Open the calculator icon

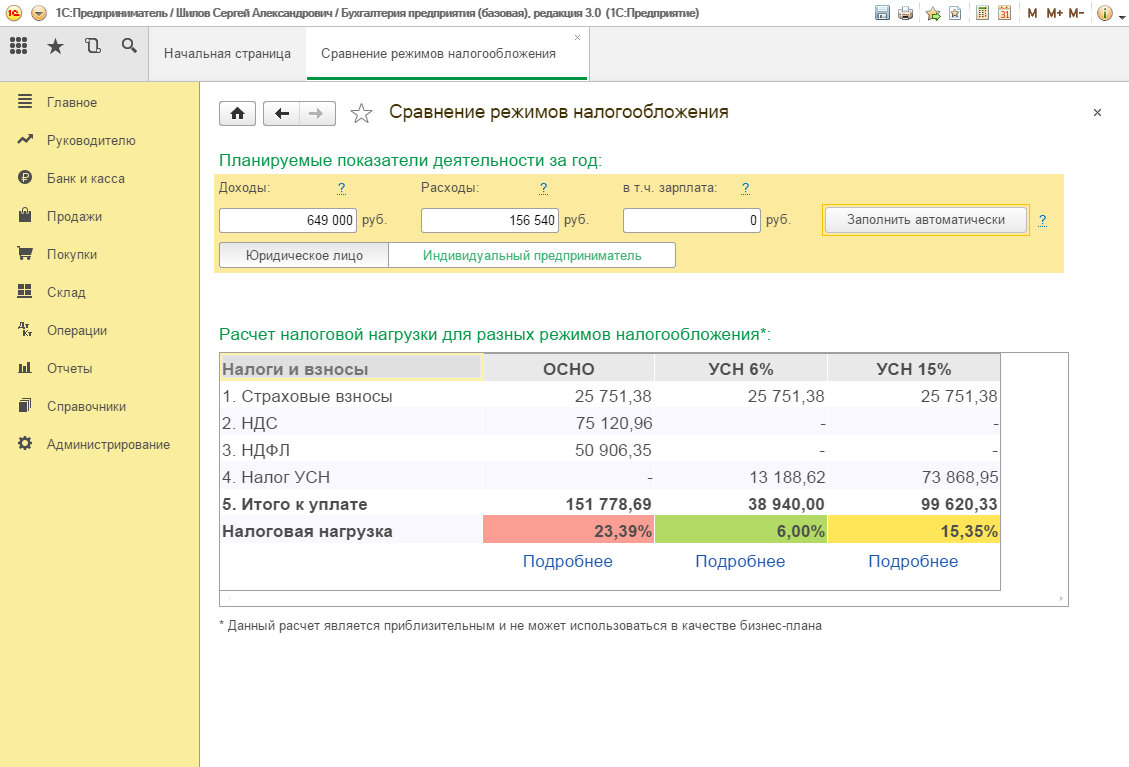(983, 13)
